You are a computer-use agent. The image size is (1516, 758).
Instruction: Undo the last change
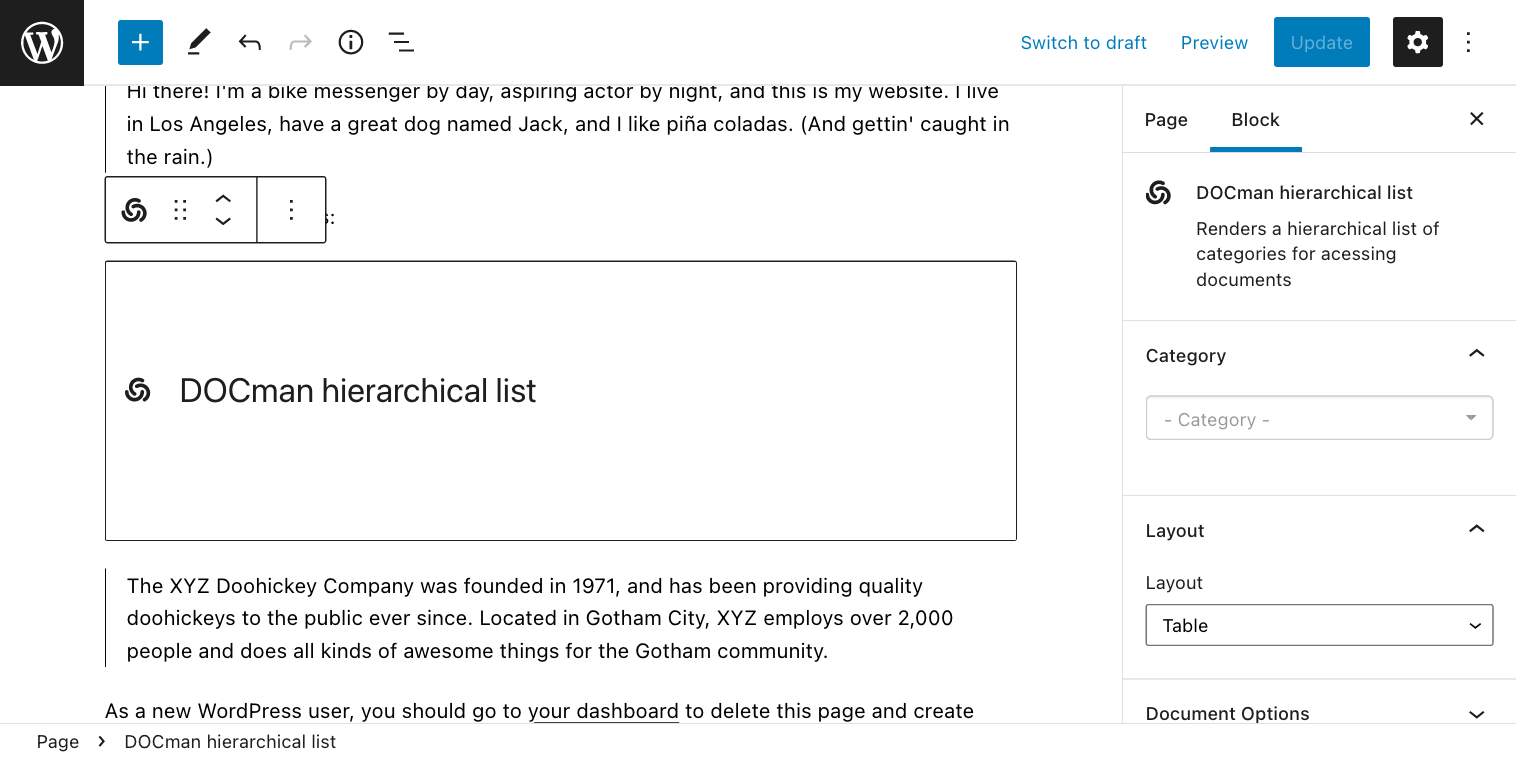coord(250,42)
